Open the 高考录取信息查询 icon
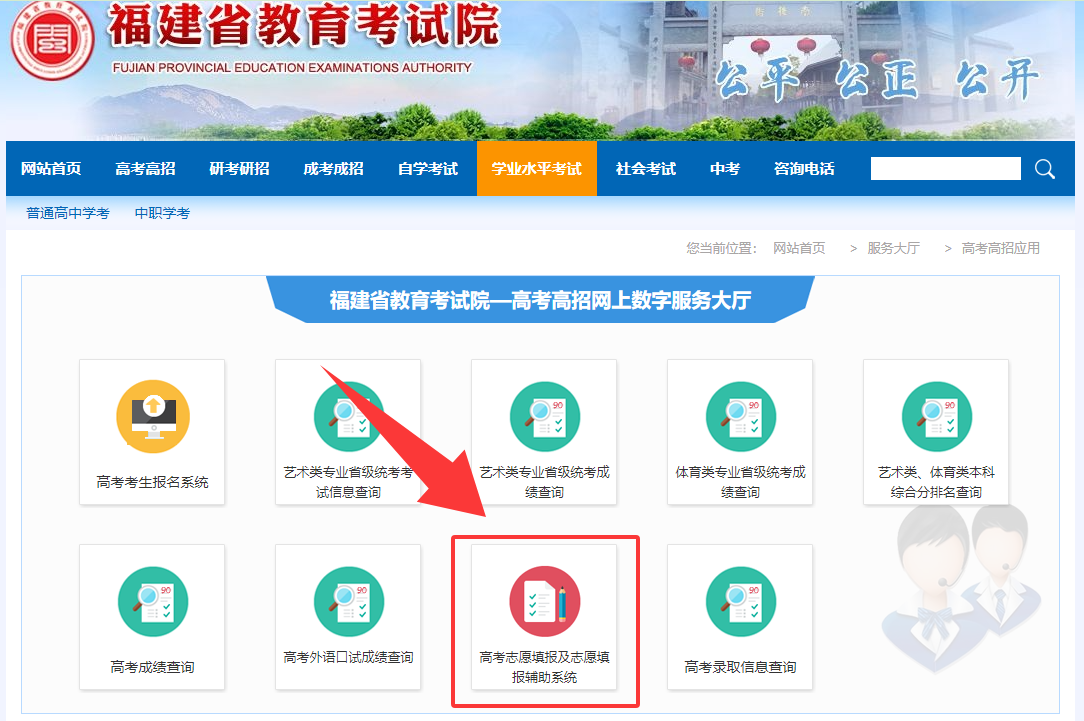This screenshot has height=721, width=1084. click(740, 601)
